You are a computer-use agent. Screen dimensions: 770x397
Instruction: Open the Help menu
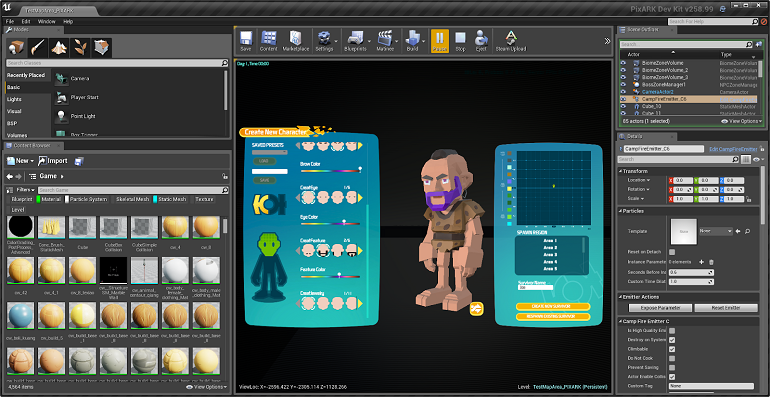click(68, 22)
